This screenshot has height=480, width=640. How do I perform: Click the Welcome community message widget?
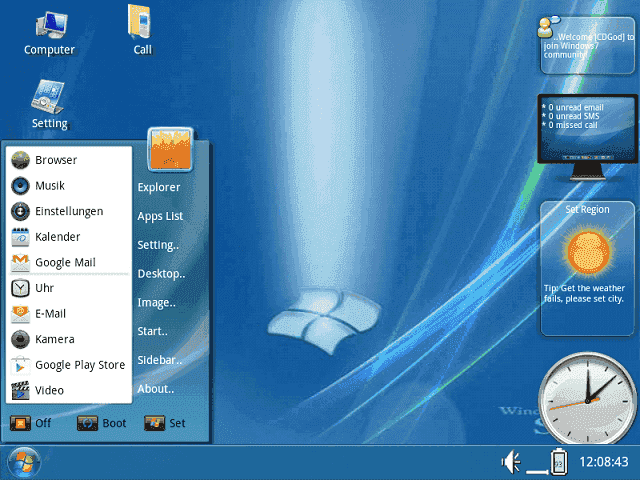pyautogui.click(x=588, y=45)
